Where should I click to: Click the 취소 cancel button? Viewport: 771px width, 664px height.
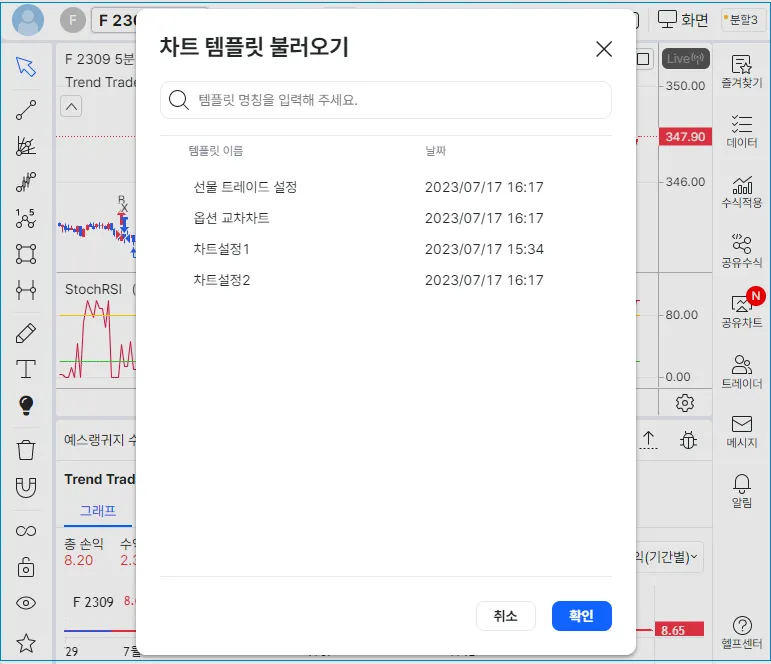(x=505, y=616)
